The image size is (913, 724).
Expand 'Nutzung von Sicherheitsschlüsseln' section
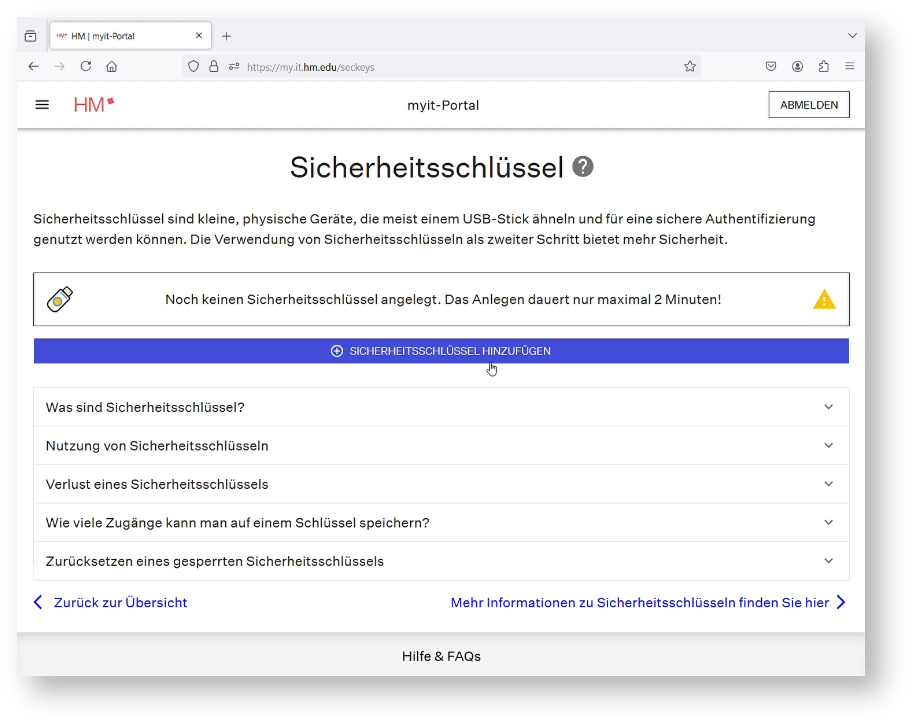pos(441,446)
